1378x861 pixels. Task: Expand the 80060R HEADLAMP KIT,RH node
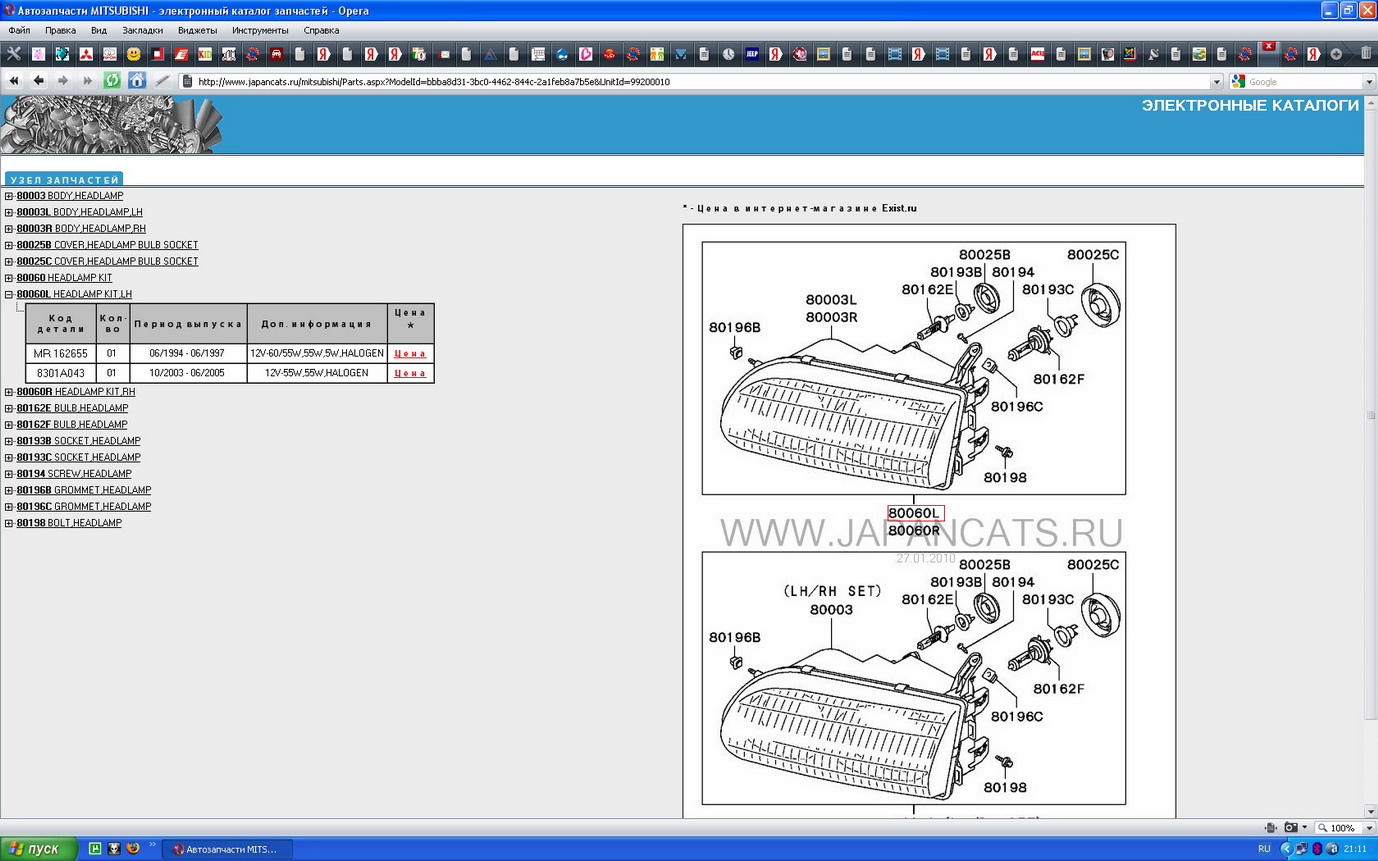point(9,392)
